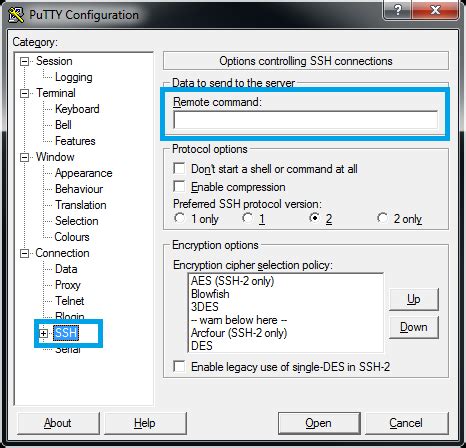
Task: Click the Cancel button
Action: 406,423
